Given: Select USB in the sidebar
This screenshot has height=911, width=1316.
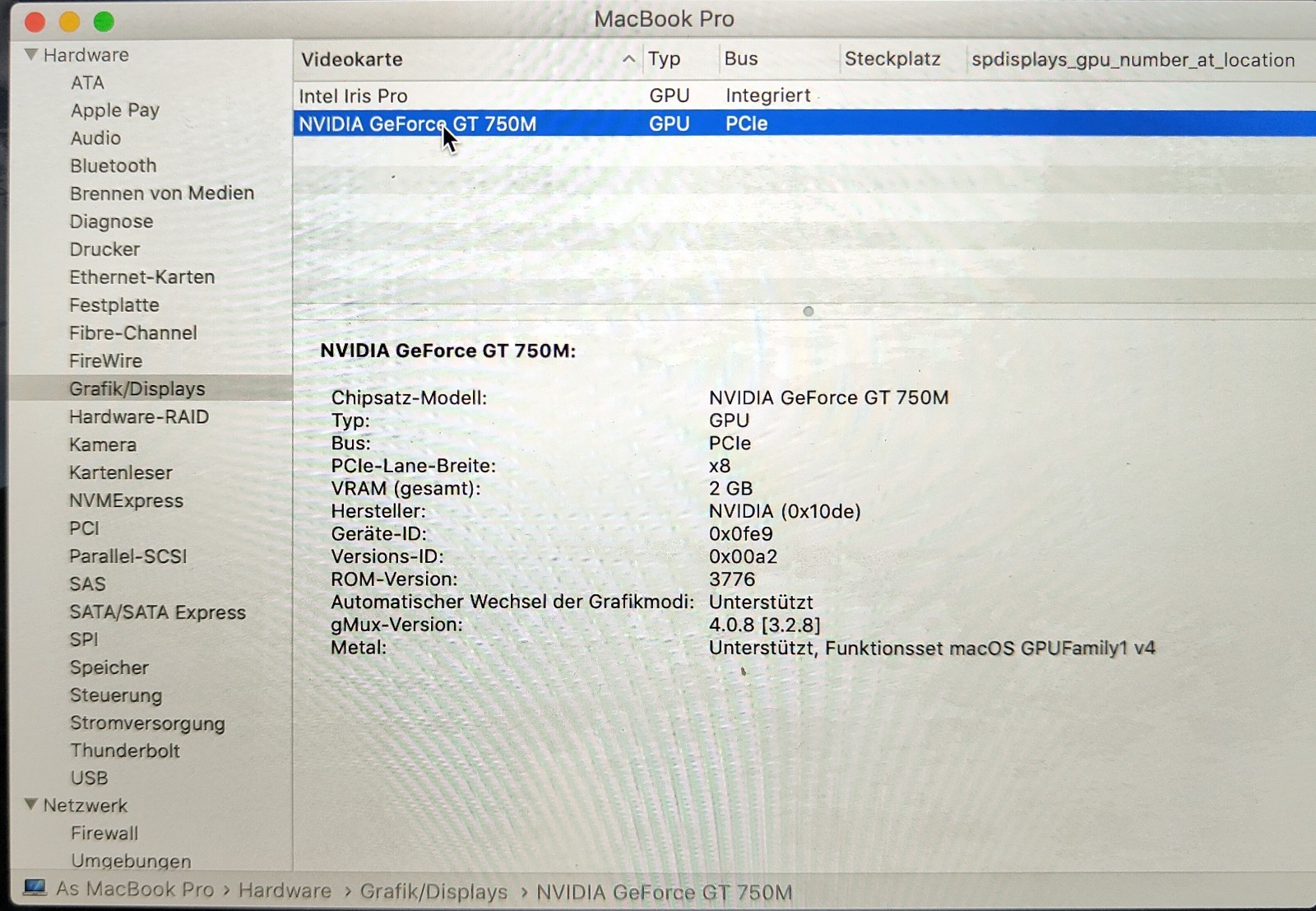Looking at the screenshot, I should (89, 778).
